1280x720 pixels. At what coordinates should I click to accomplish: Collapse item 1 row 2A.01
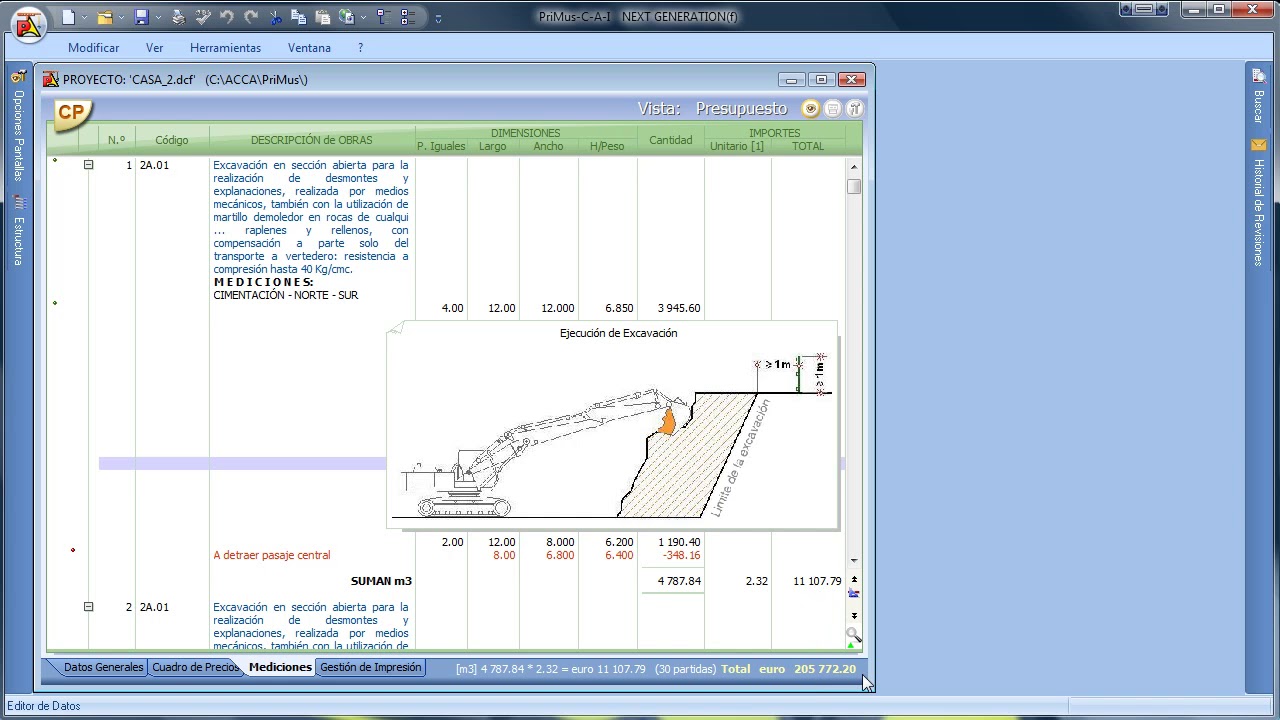click(88, 165)
